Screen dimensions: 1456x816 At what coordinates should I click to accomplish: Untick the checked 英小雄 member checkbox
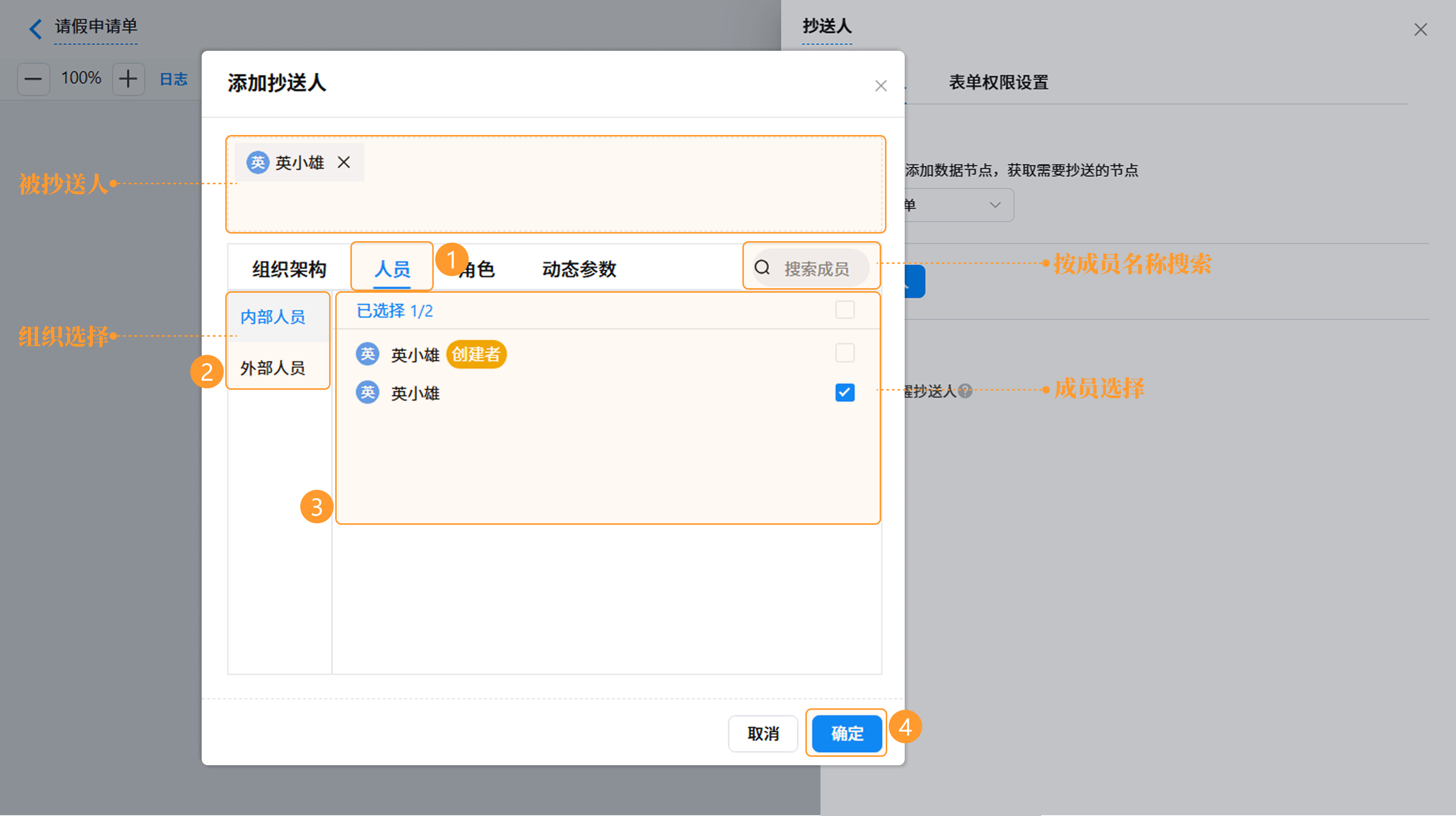tap(845, 392)
